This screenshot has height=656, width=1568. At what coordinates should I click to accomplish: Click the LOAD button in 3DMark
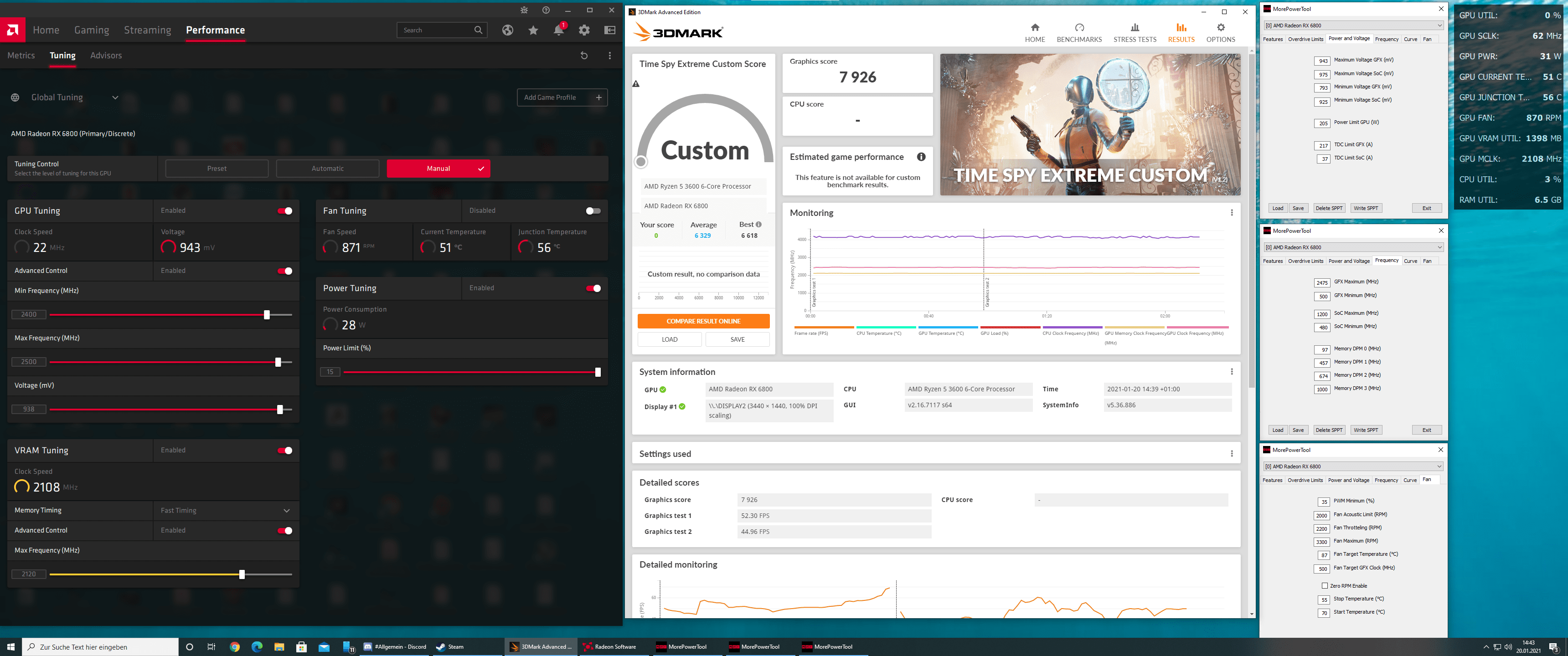[670, 339]
